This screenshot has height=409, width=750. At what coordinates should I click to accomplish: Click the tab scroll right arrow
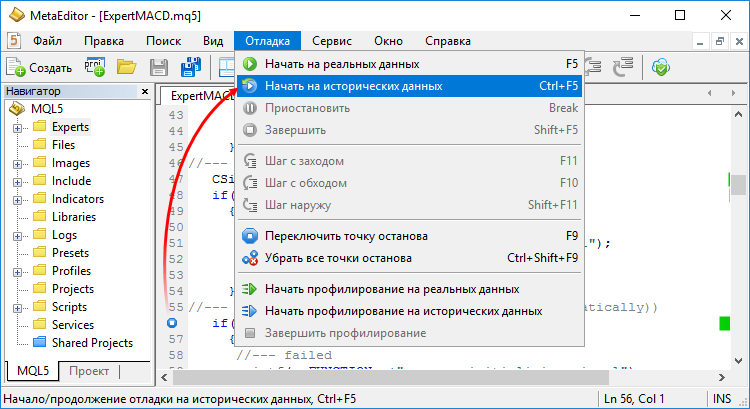click(733, 93)
